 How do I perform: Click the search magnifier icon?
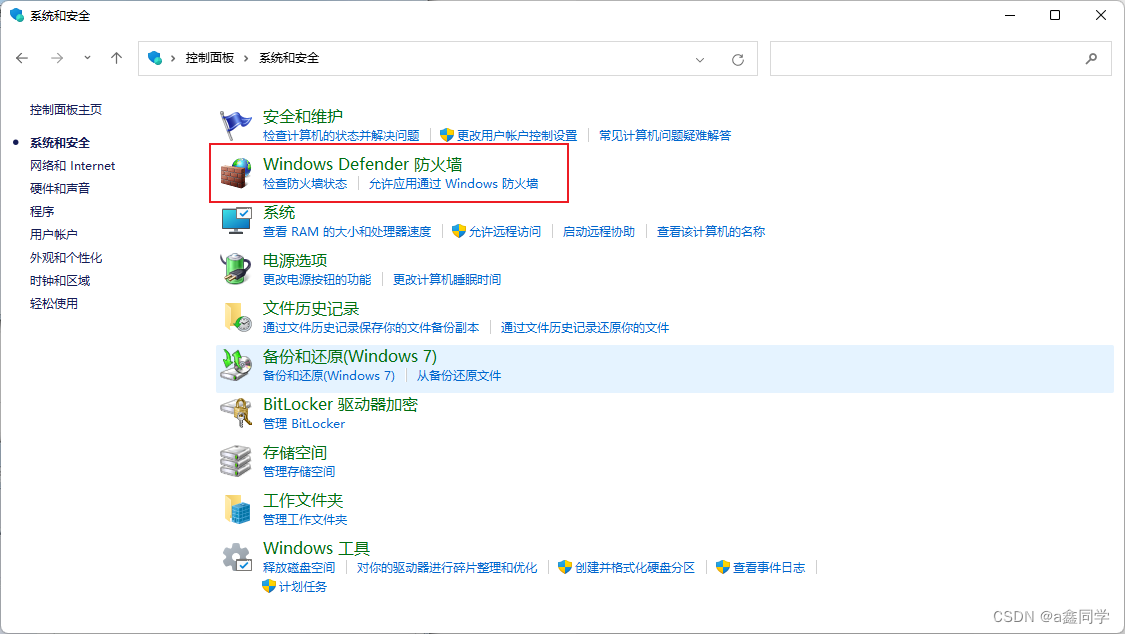[x=1091, y=59]
